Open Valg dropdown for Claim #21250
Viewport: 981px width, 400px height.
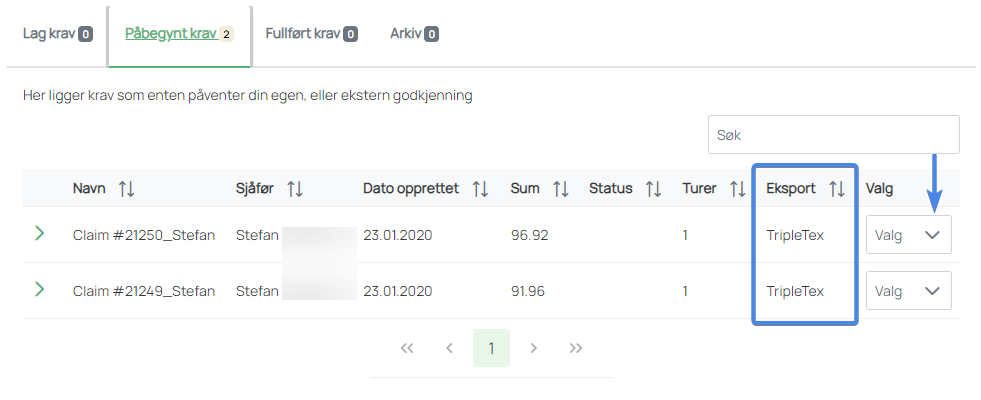pos(908,235)
